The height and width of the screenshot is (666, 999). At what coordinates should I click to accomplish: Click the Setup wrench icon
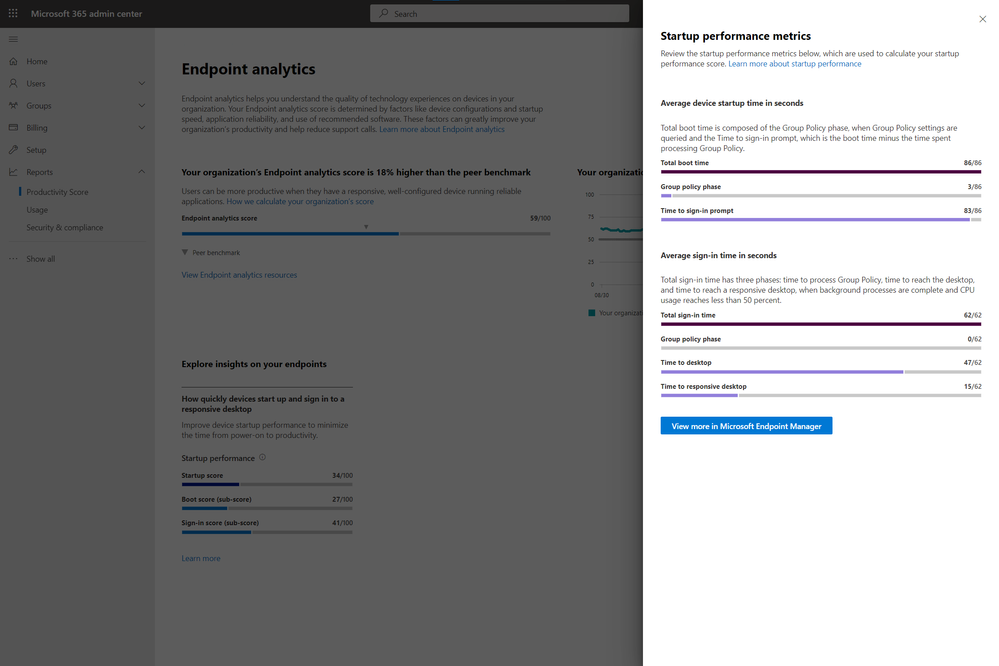[x=14, y=150]
